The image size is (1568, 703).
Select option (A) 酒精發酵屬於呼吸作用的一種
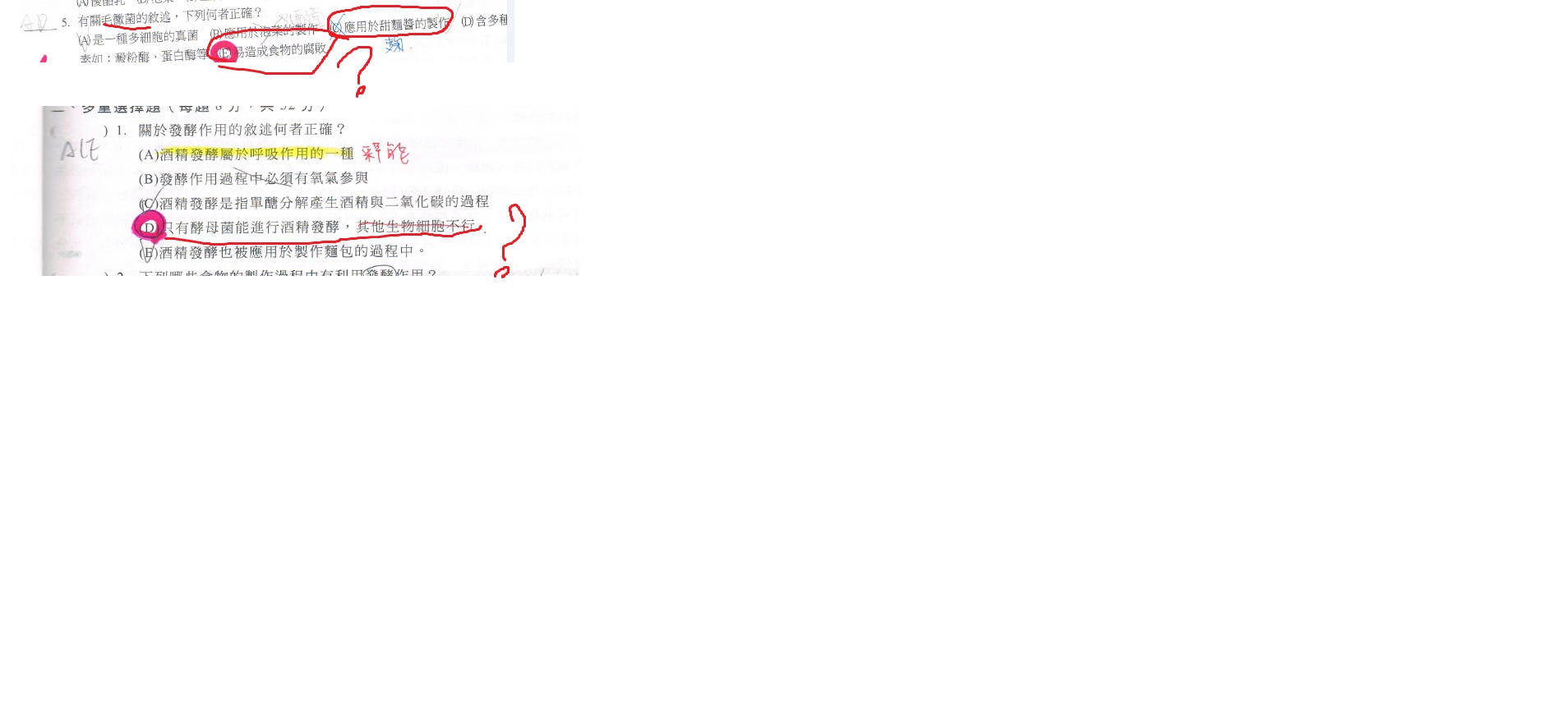click(x=246, y=154)
